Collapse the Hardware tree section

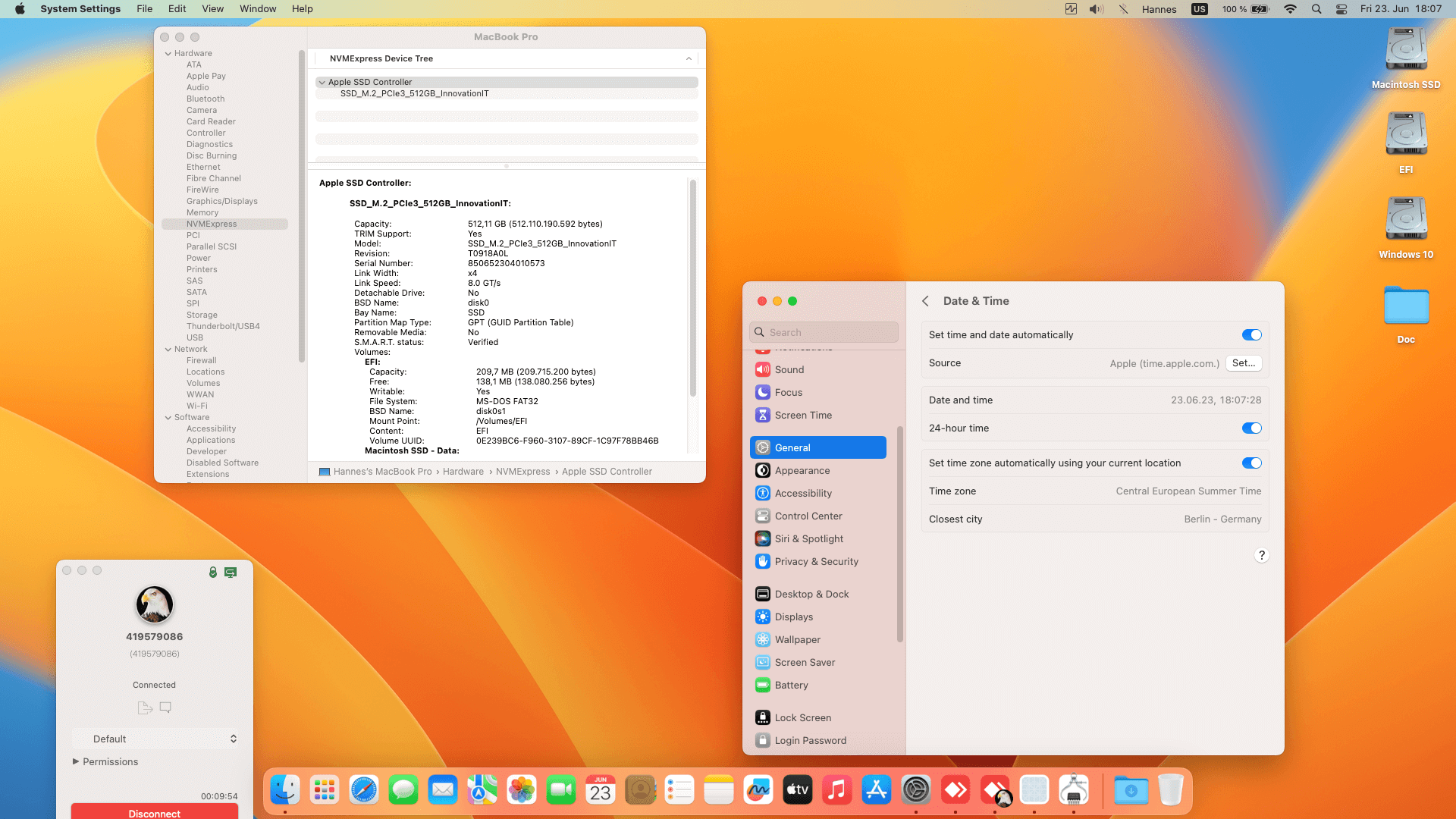(168, 54)
